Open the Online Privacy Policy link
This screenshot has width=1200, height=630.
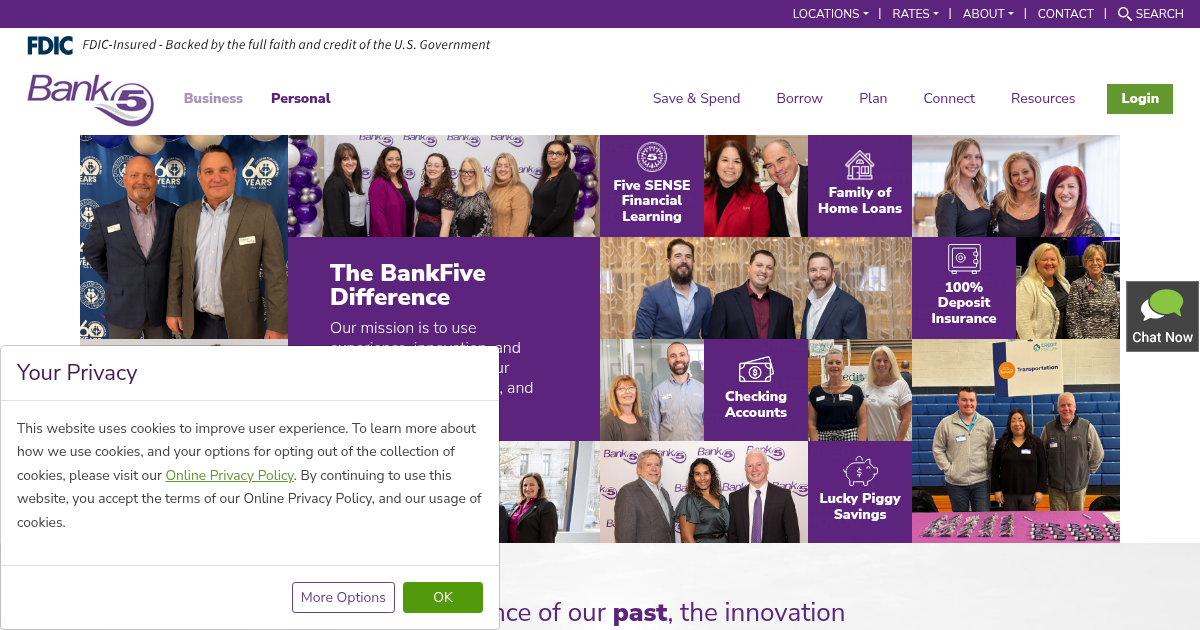pos(229,475)
